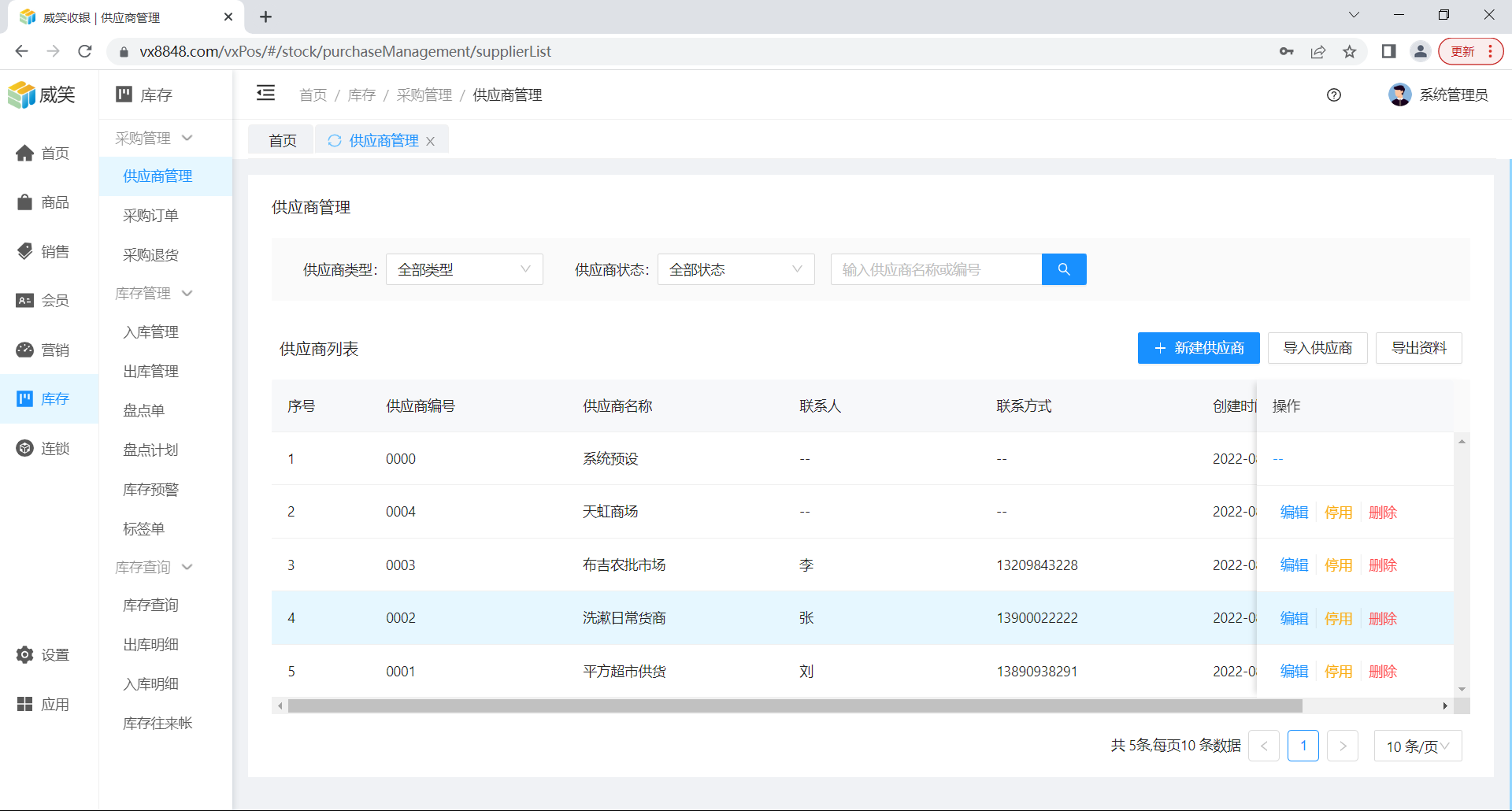Collapse sidebar with the menu fold icon
The image size is (1512, 811).
click(x=265, y=94)
